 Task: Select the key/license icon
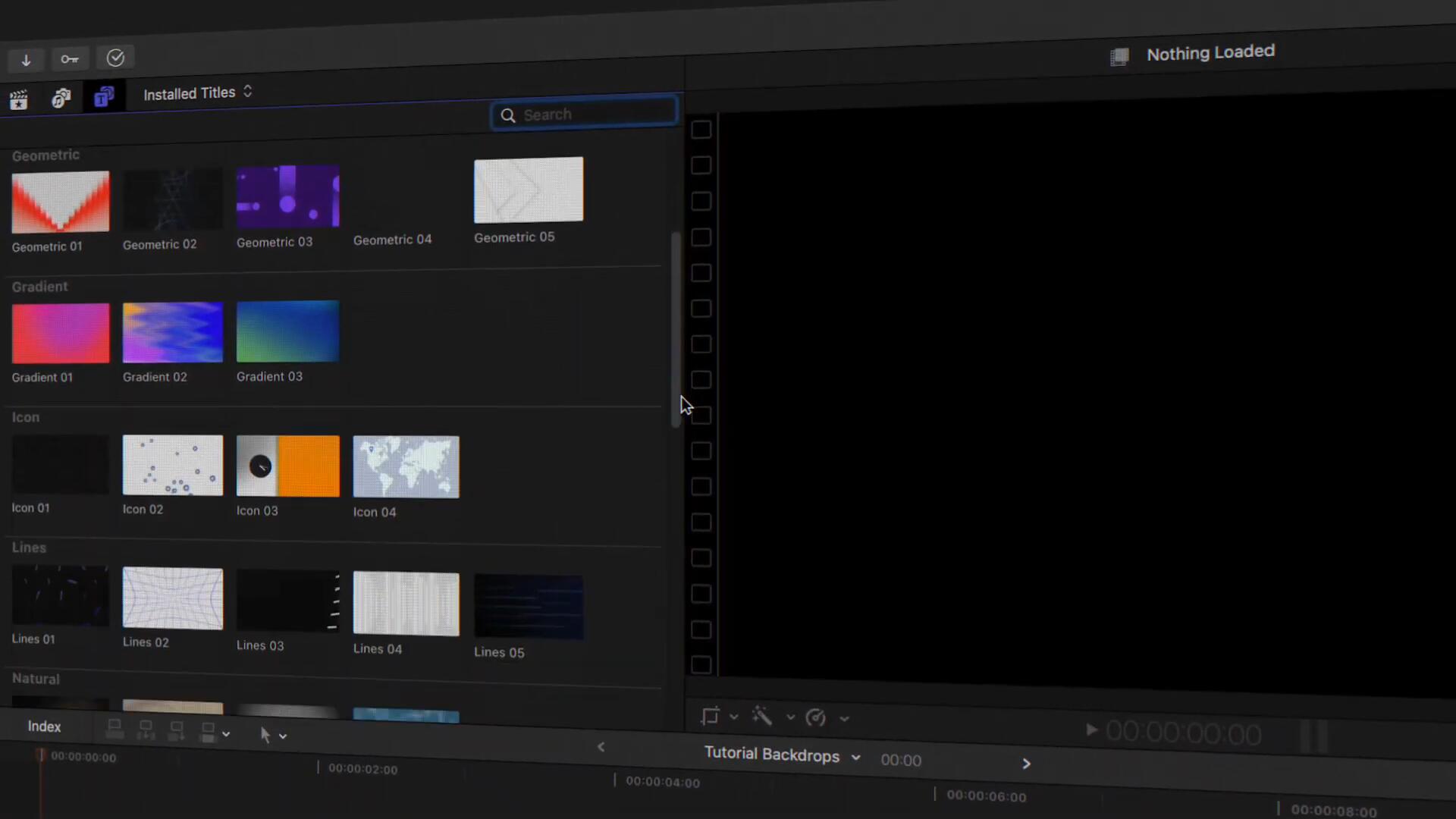pos(69,57)
